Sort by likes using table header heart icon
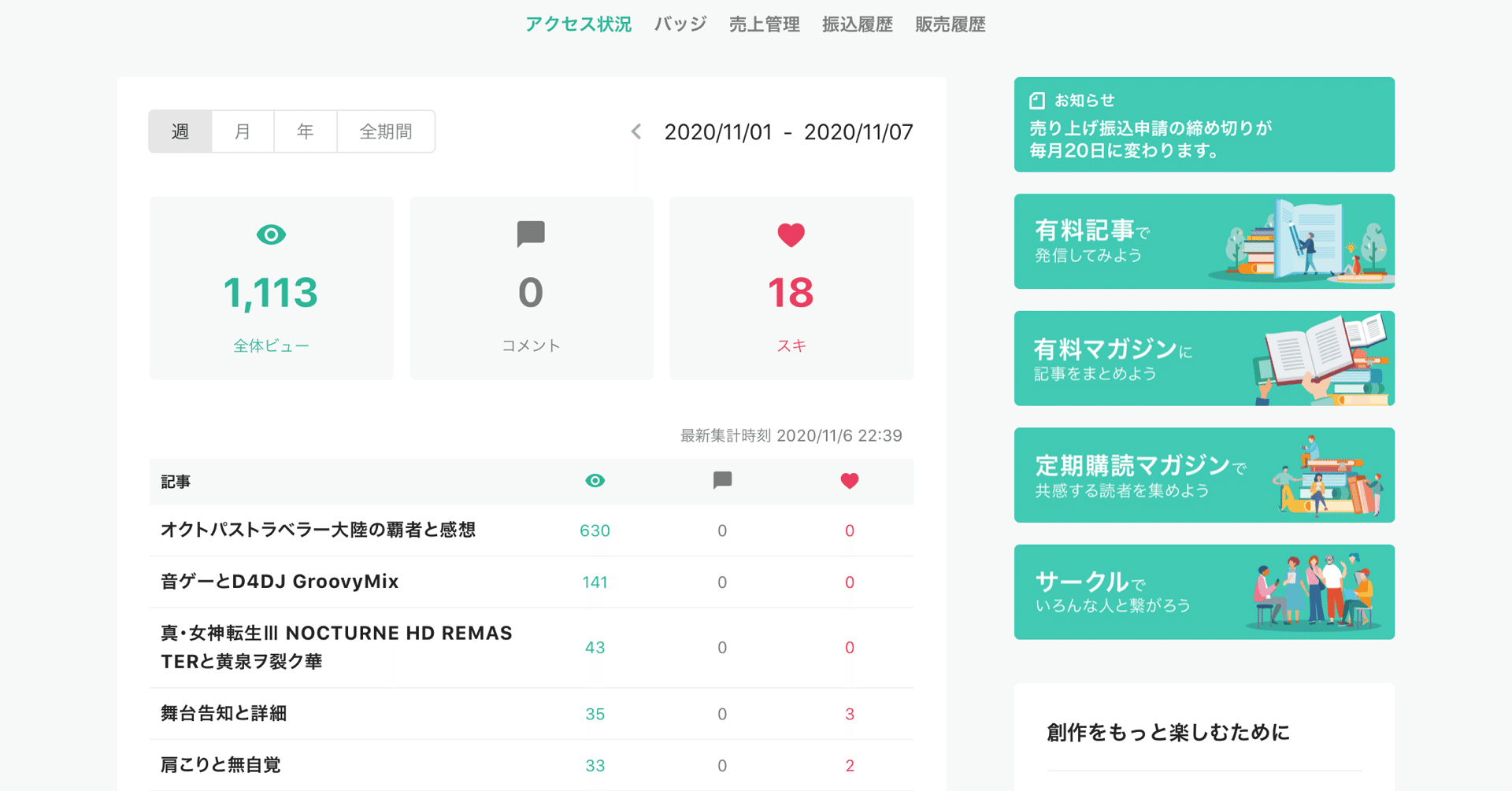The height and width of the screenshot is (791, 1512). click(849, 481)
